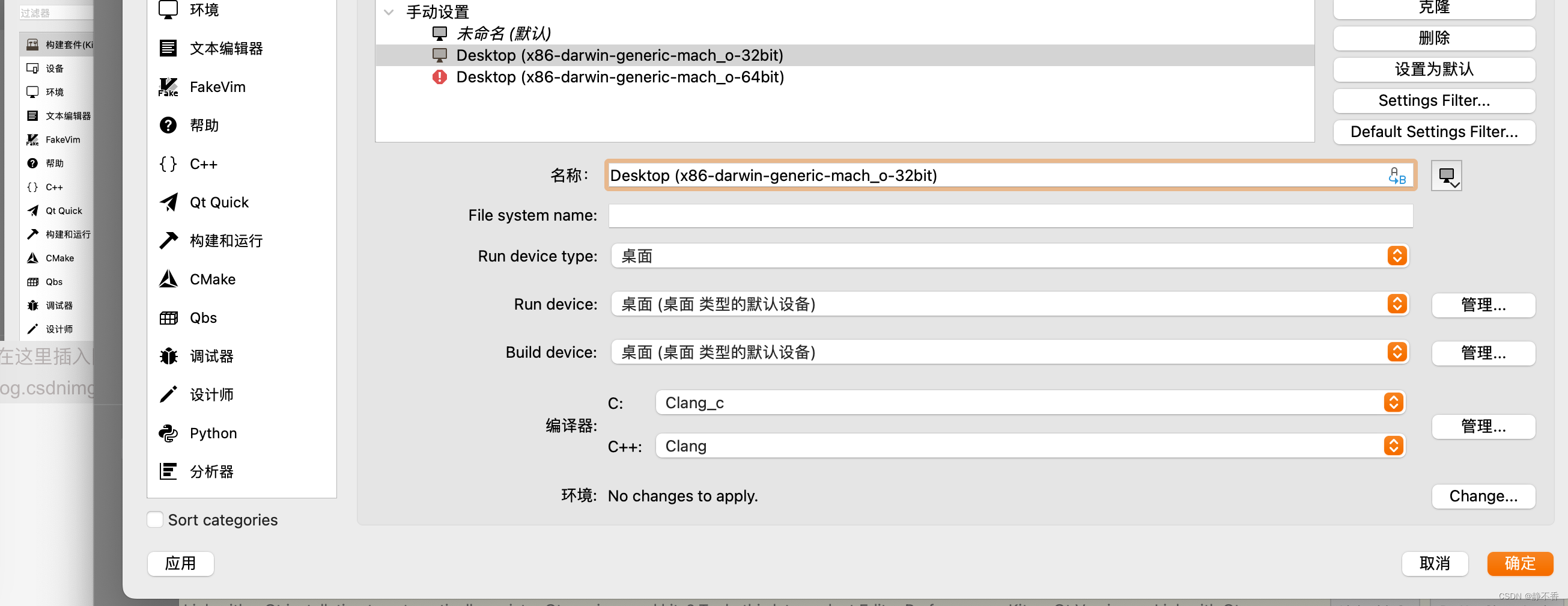Enable the Sort categories checkbox
Image resolution: width=1568 pixels, height=606 pixels.
pyautogui.click(x=155, y=519)
